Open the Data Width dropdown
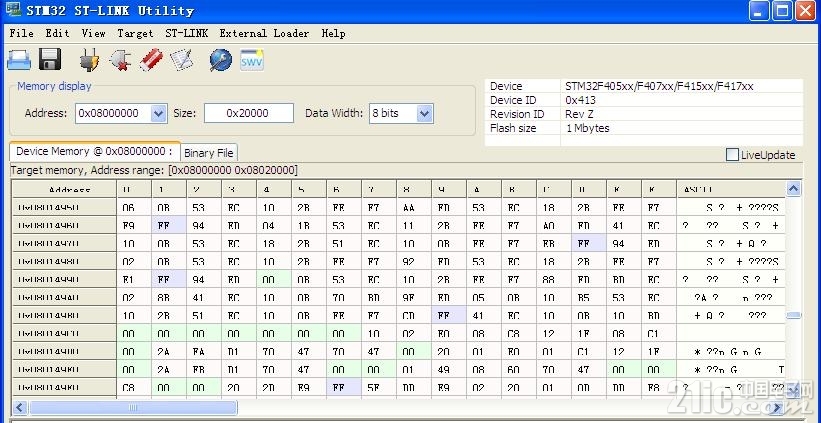 tap(425, 113)
